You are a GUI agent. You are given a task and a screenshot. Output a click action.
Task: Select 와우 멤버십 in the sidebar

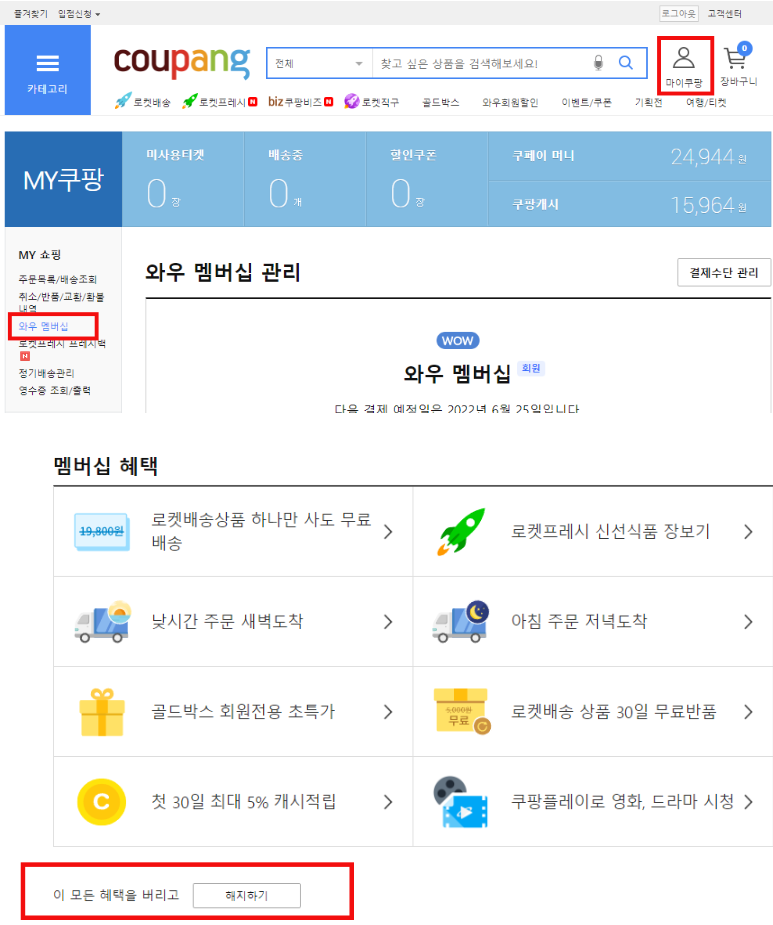[43, 326]
